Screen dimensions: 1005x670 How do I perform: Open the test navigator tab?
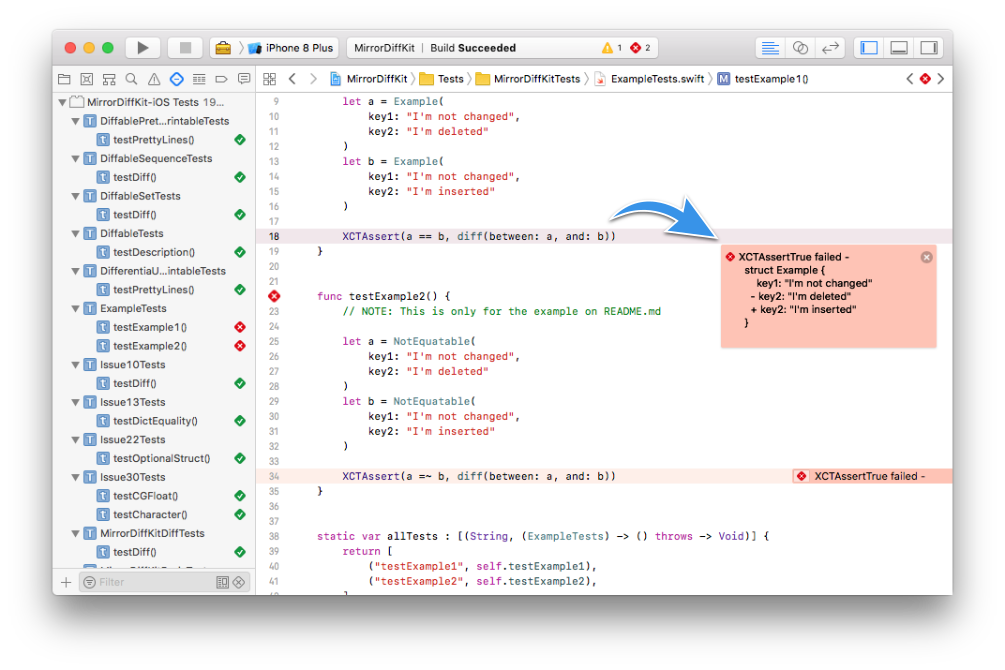coord(176,79)
